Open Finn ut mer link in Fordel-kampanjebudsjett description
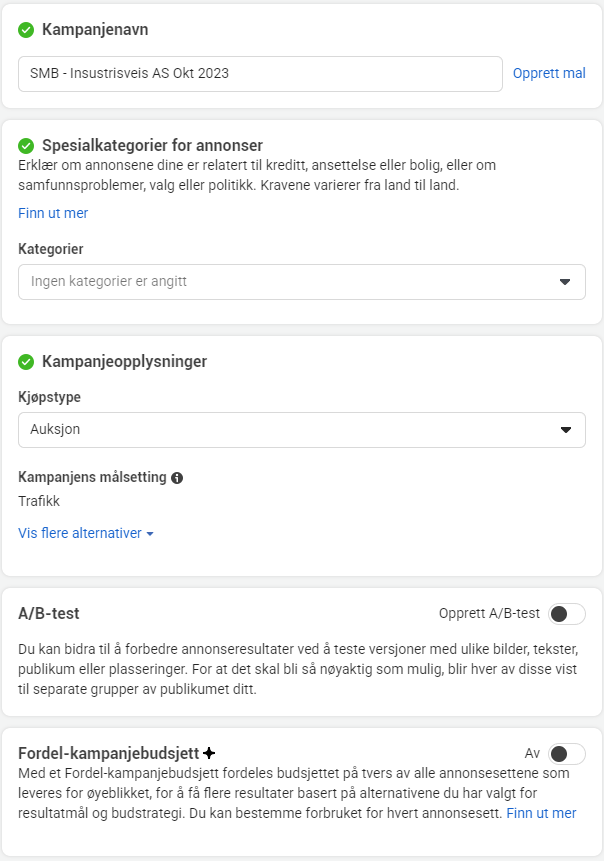This screenshot has height=861, width=604. [x=541, y=813]
